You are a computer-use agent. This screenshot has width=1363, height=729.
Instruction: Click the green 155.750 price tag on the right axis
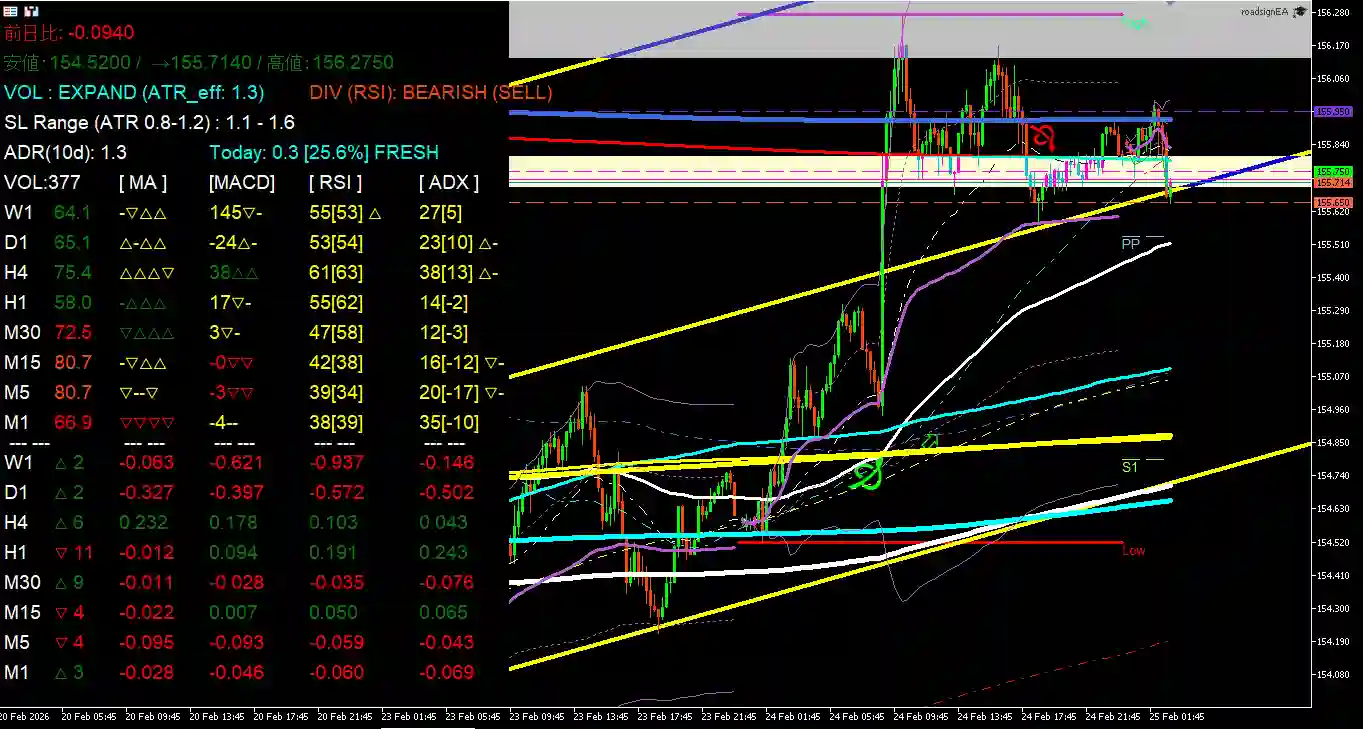pos(1333,172)
